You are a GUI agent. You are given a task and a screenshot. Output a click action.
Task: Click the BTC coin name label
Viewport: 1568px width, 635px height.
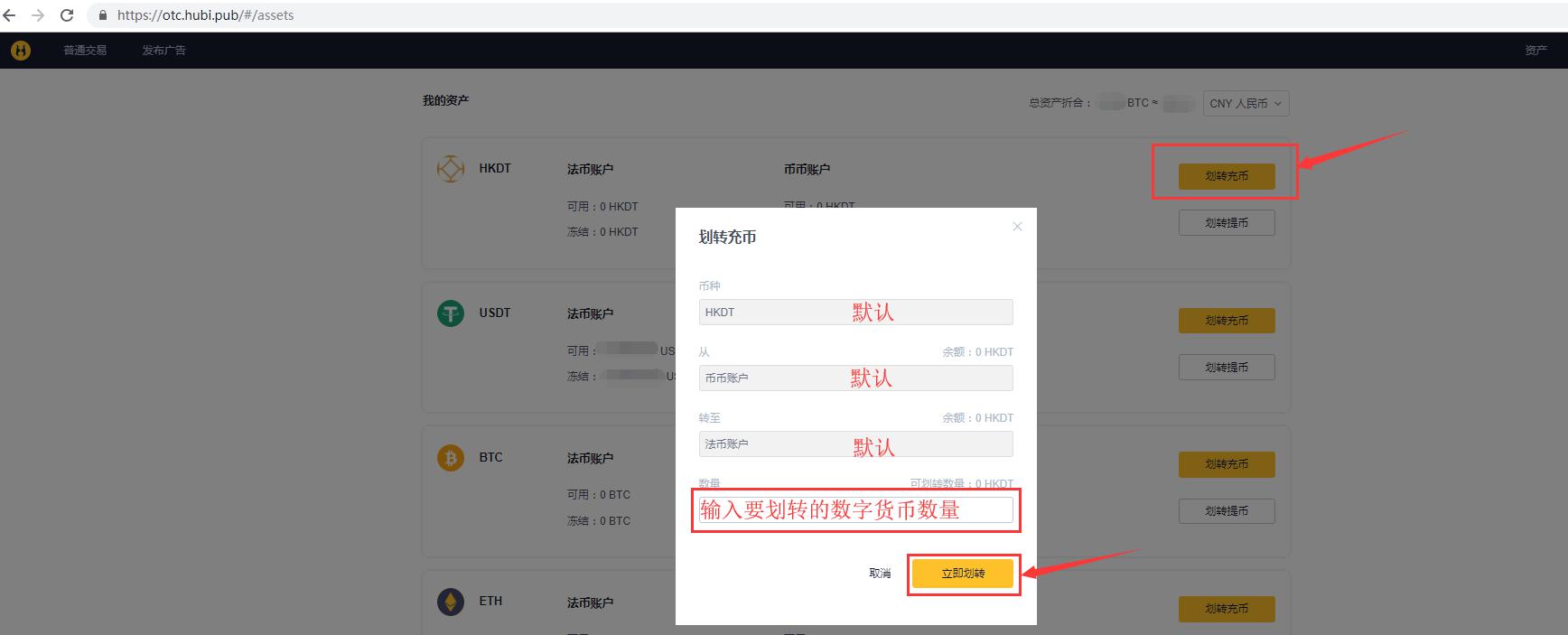point(490,457)
